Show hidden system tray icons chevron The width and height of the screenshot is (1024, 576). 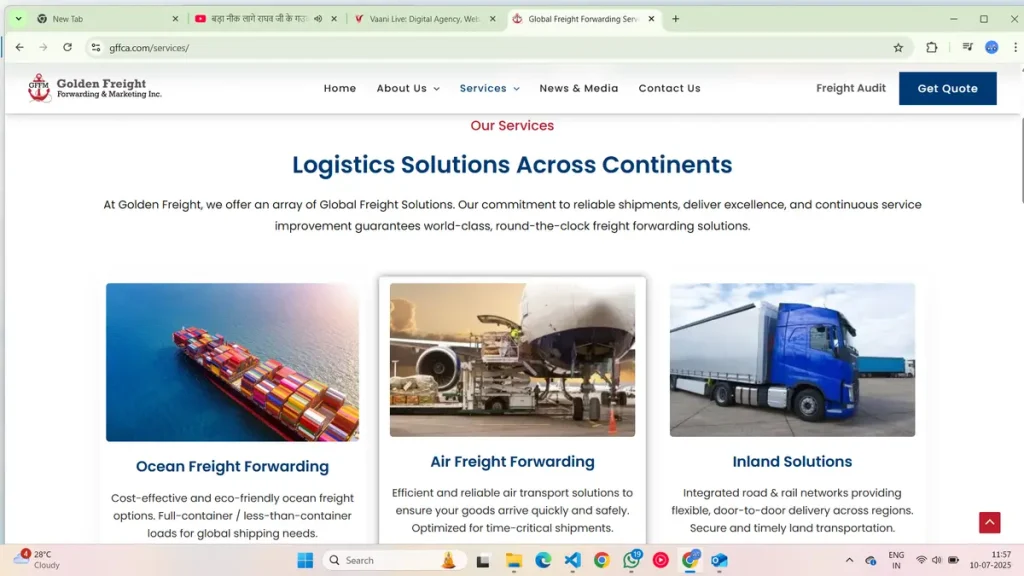point(849,560)
